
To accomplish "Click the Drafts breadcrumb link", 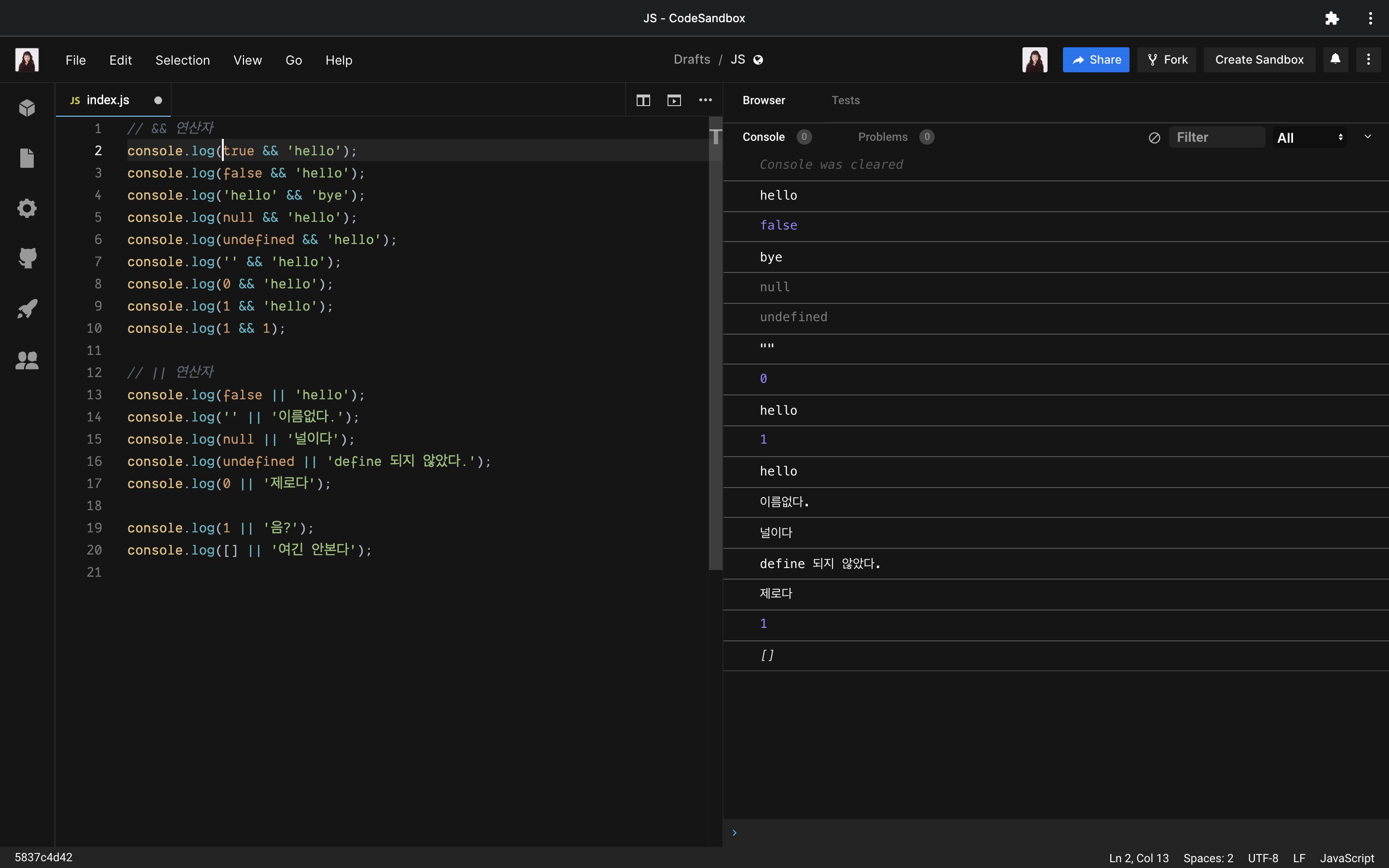I will coord(692,60).
